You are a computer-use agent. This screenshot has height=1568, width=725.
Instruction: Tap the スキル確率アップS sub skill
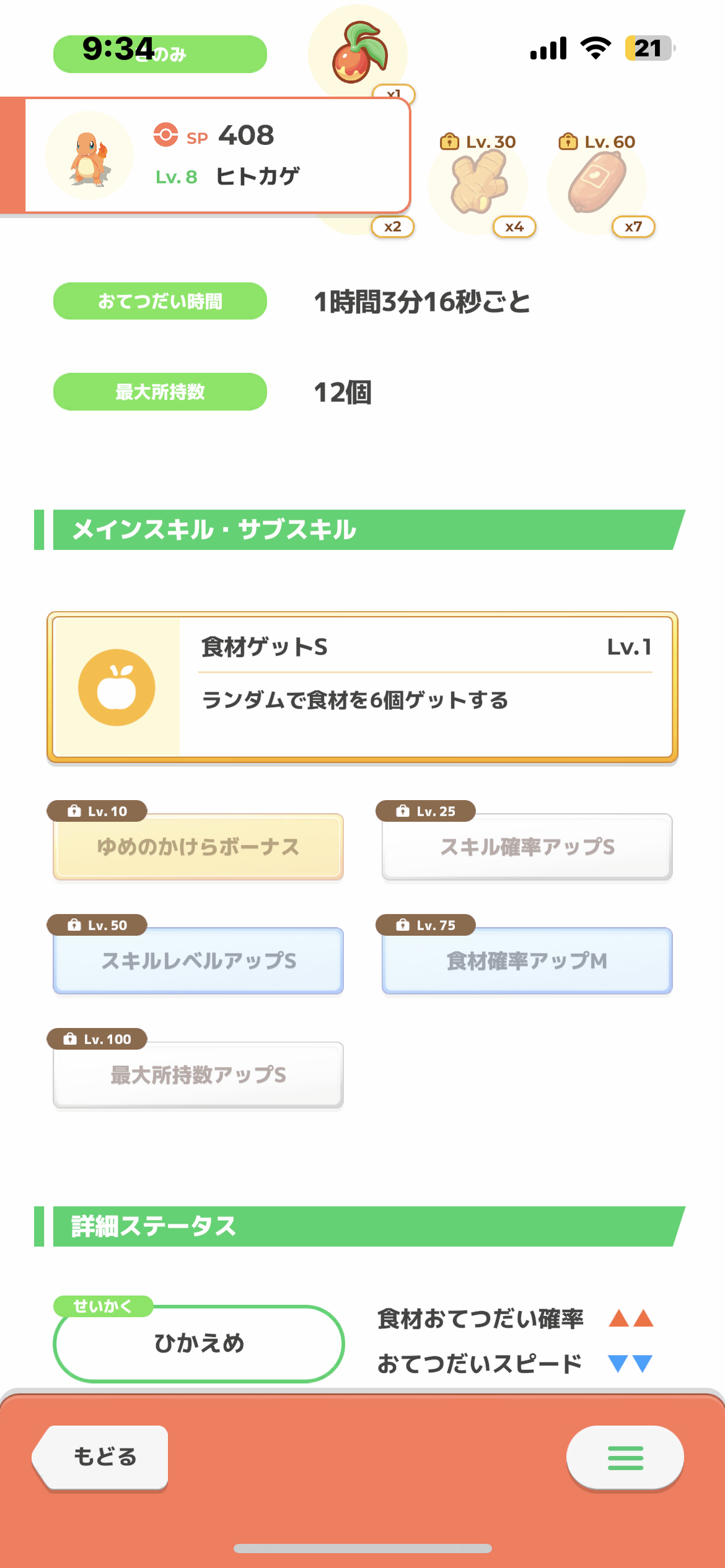click(x=527, y=847)
